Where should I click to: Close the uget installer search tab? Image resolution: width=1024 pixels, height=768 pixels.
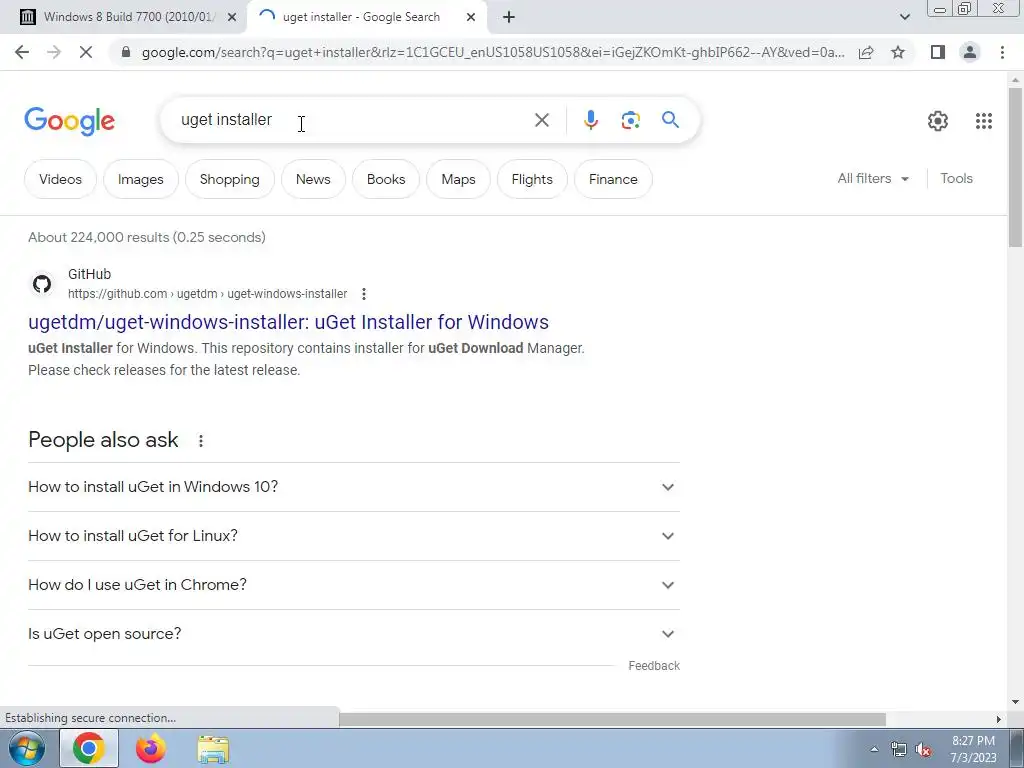471,17
